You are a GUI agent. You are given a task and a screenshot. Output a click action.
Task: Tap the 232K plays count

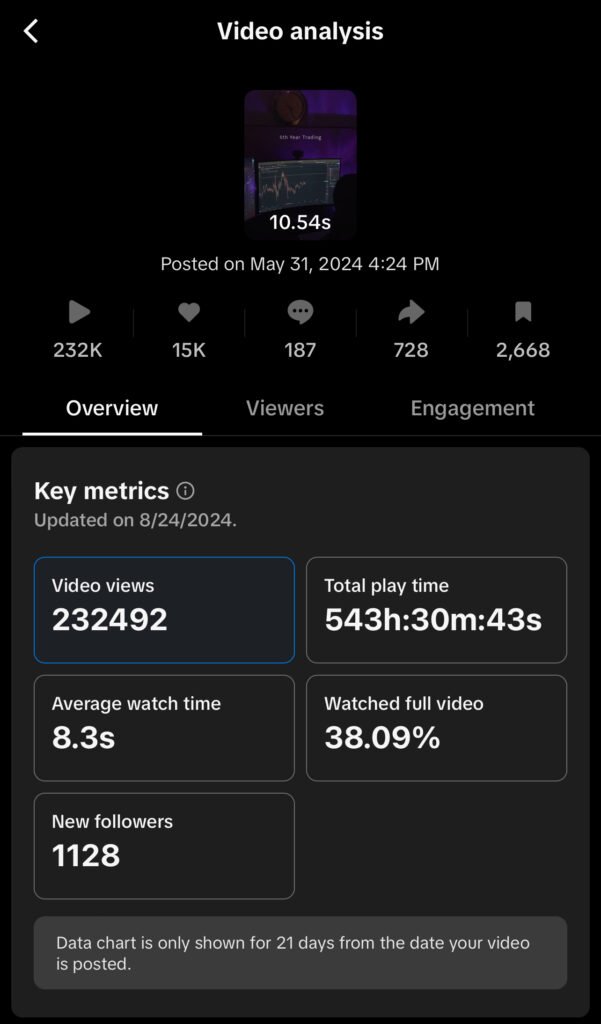(x=78, y=350)
